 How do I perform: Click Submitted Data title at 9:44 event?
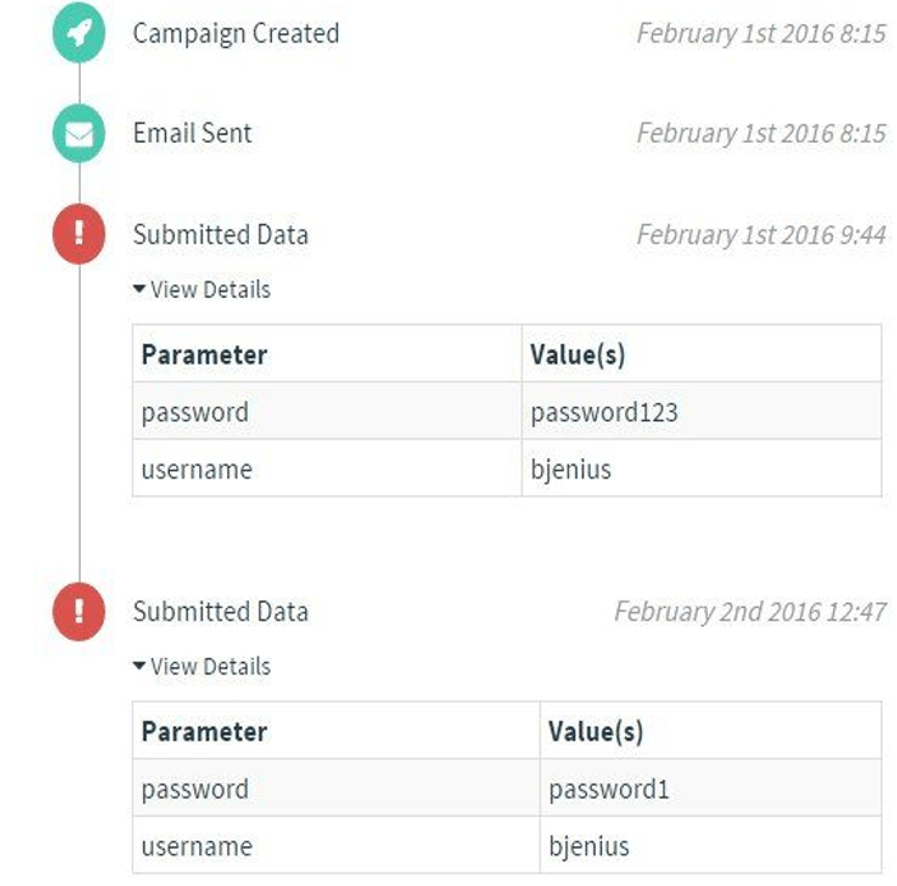(220, 235)
